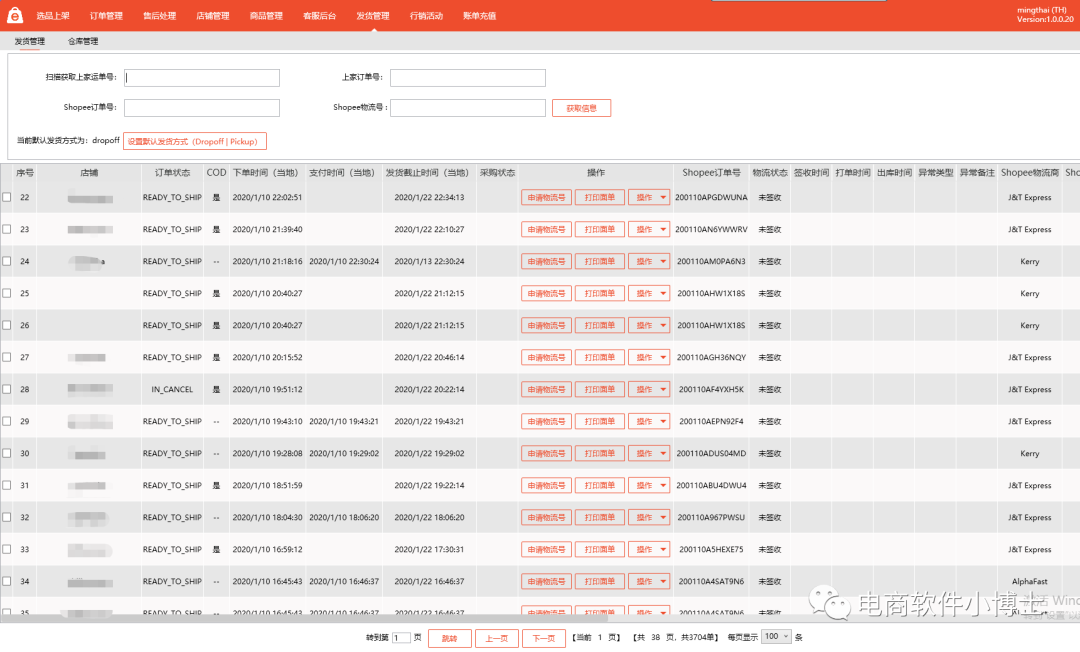The width and height of the screenshot is (1080, 652).
Task: Open the 售后处理 menu
Action: [x=160, y=16]
